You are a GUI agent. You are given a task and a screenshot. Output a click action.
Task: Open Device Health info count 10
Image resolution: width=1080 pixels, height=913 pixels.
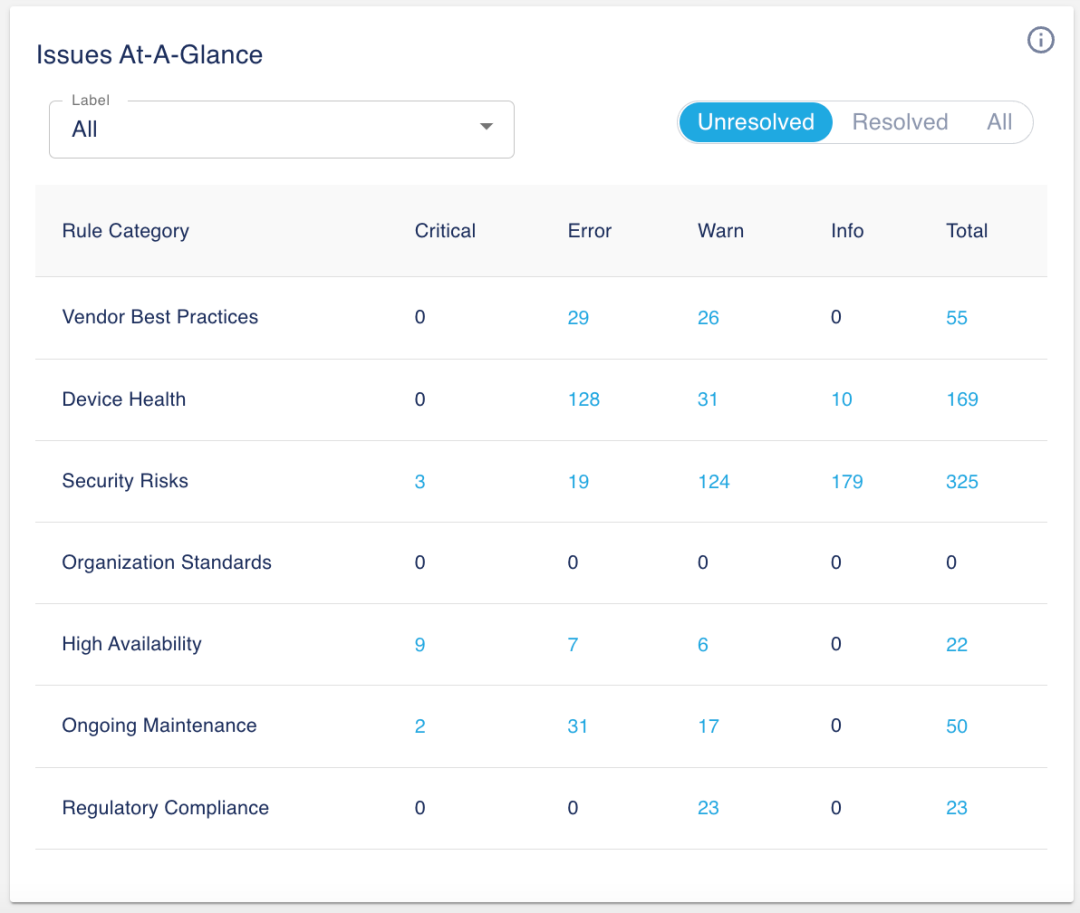(x=841, y=400)
